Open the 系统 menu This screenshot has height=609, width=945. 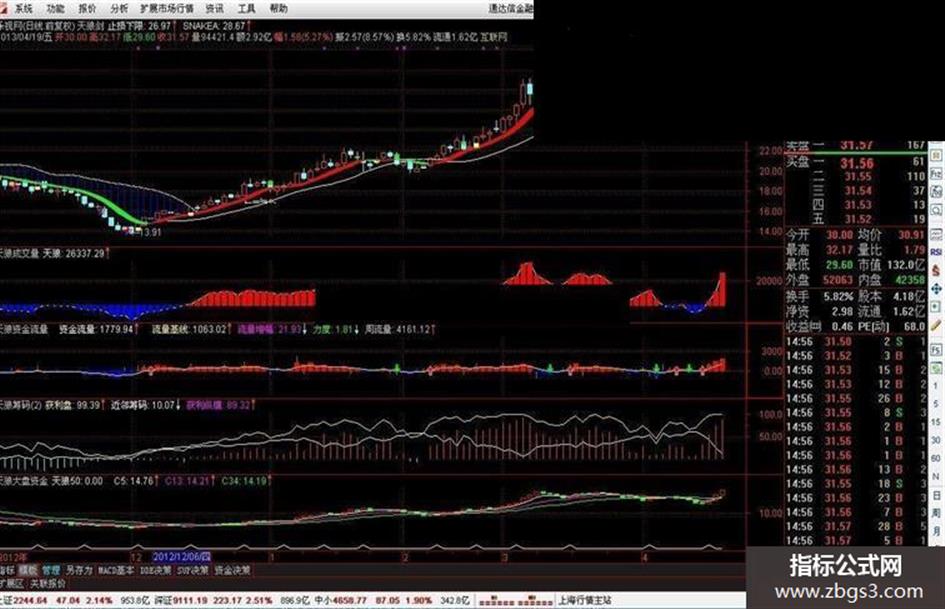pos(24,8)
